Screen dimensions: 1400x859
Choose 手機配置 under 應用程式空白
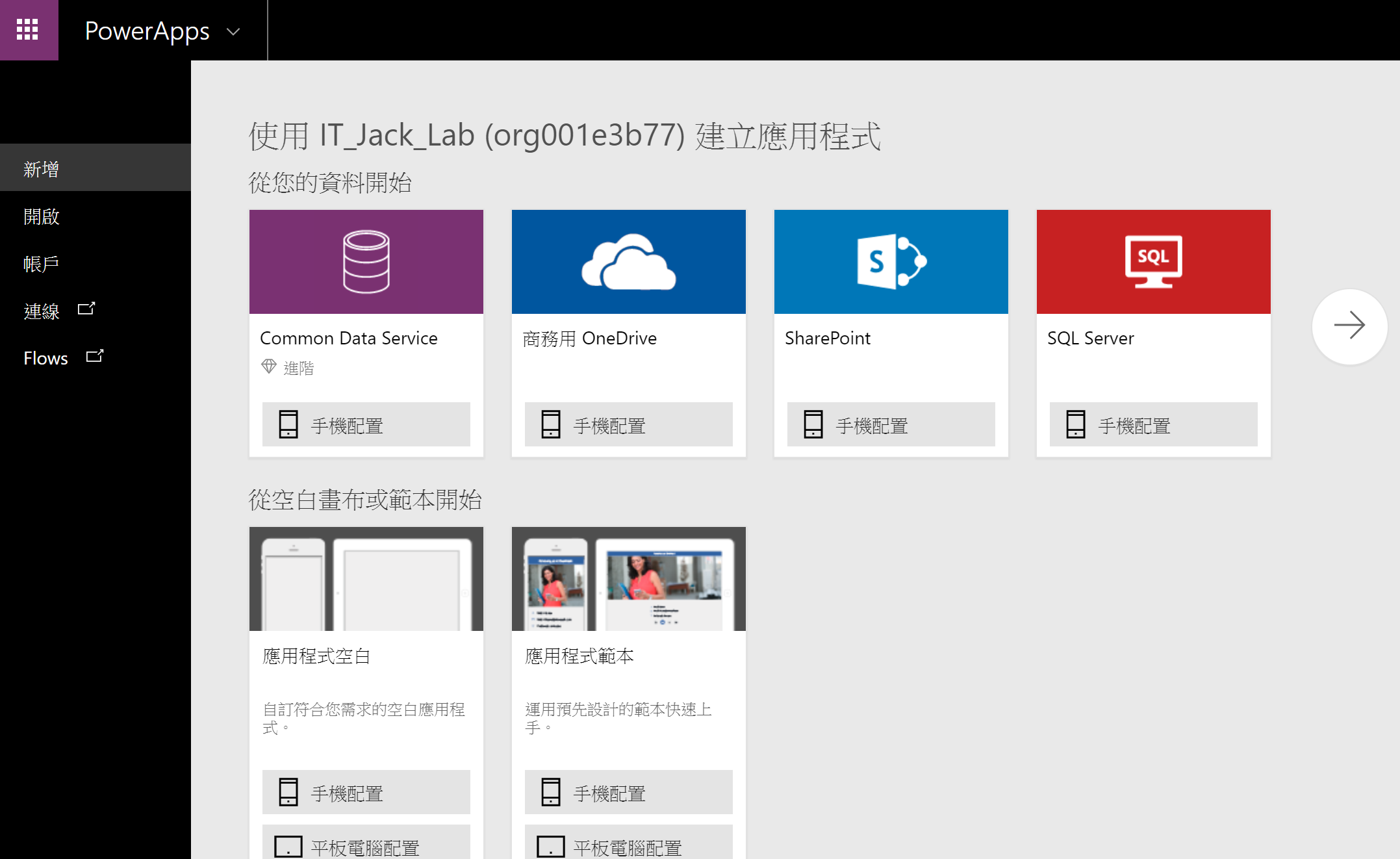click(x=366, y=792)
